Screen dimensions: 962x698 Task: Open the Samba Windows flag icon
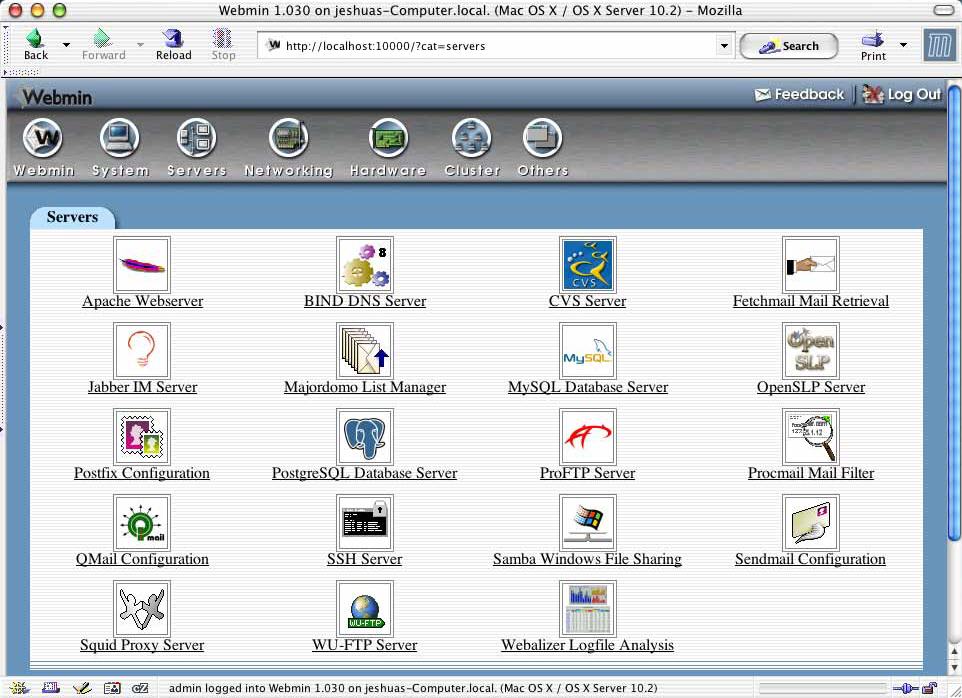[588, 523]
